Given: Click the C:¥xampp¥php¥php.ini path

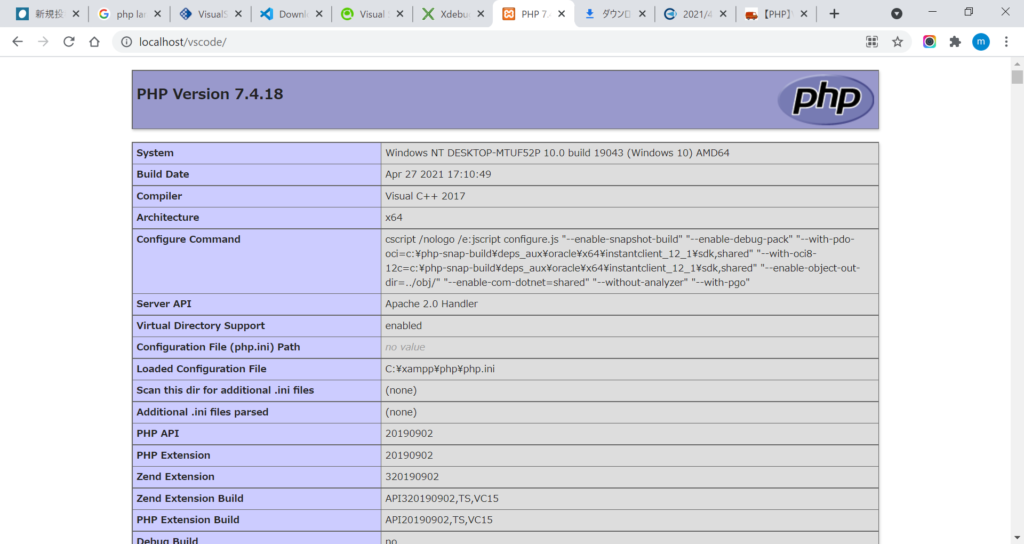Looking at the screenshot, I should [440, 369].
